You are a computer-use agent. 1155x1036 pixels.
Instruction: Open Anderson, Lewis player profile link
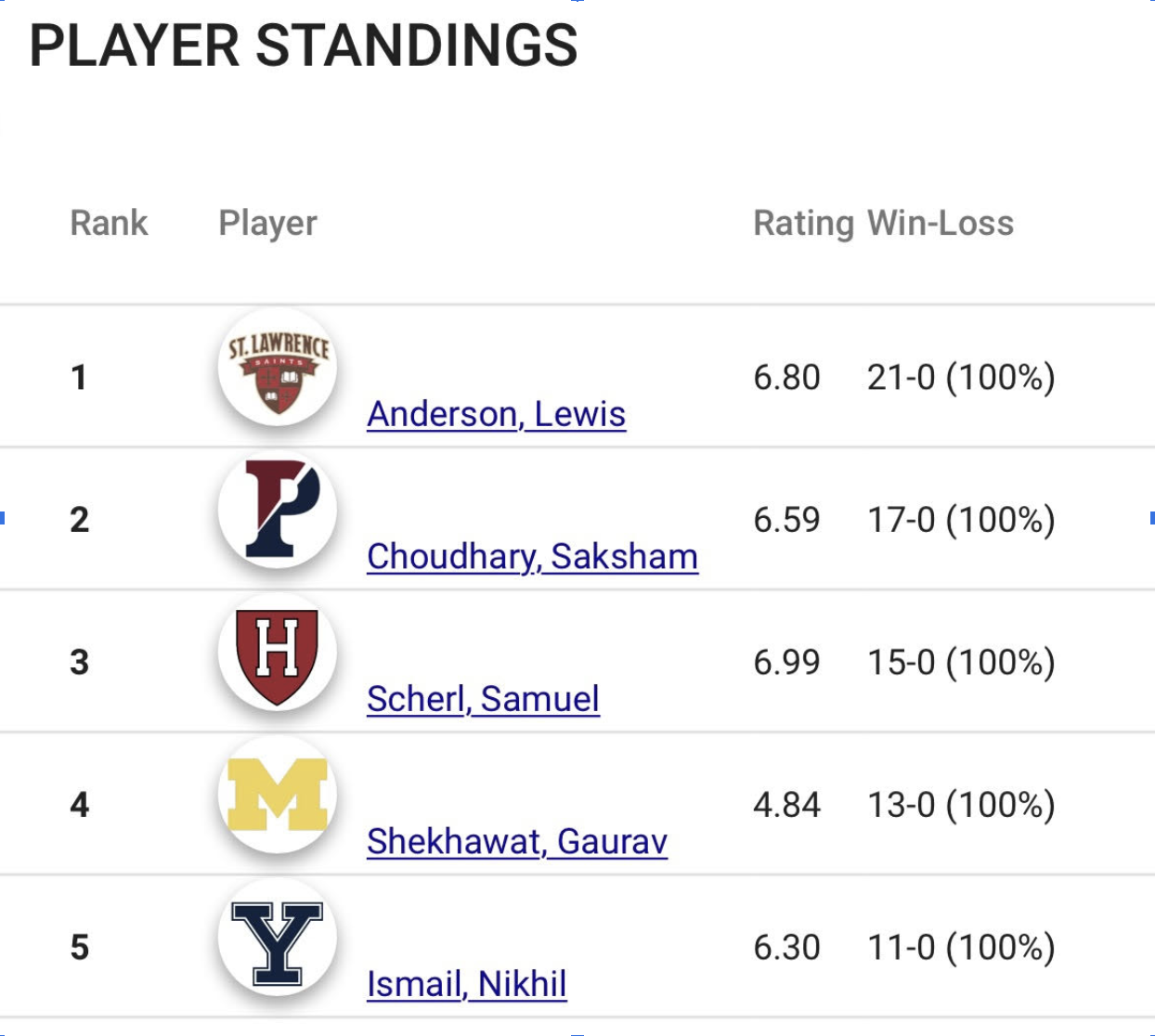tap(496, 414)
